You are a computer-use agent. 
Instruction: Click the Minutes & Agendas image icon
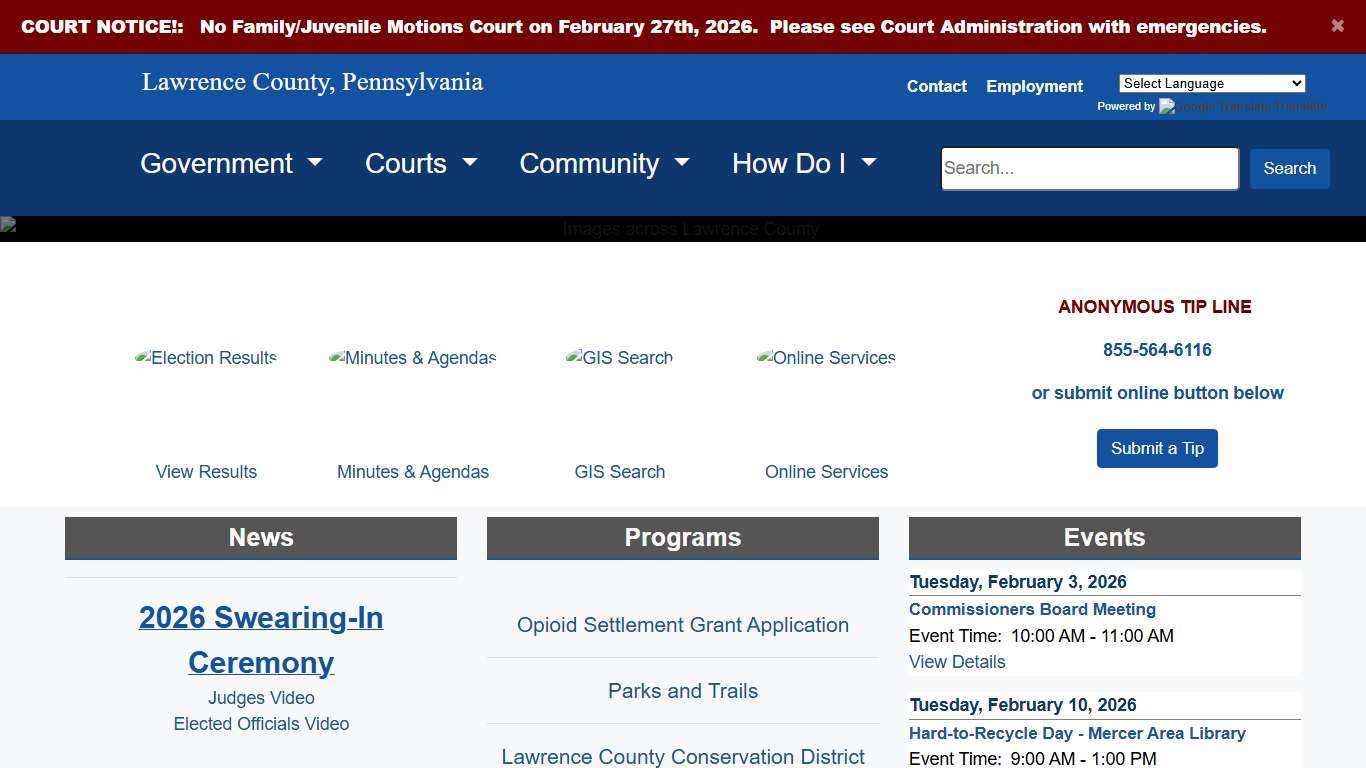pos(412,358)
